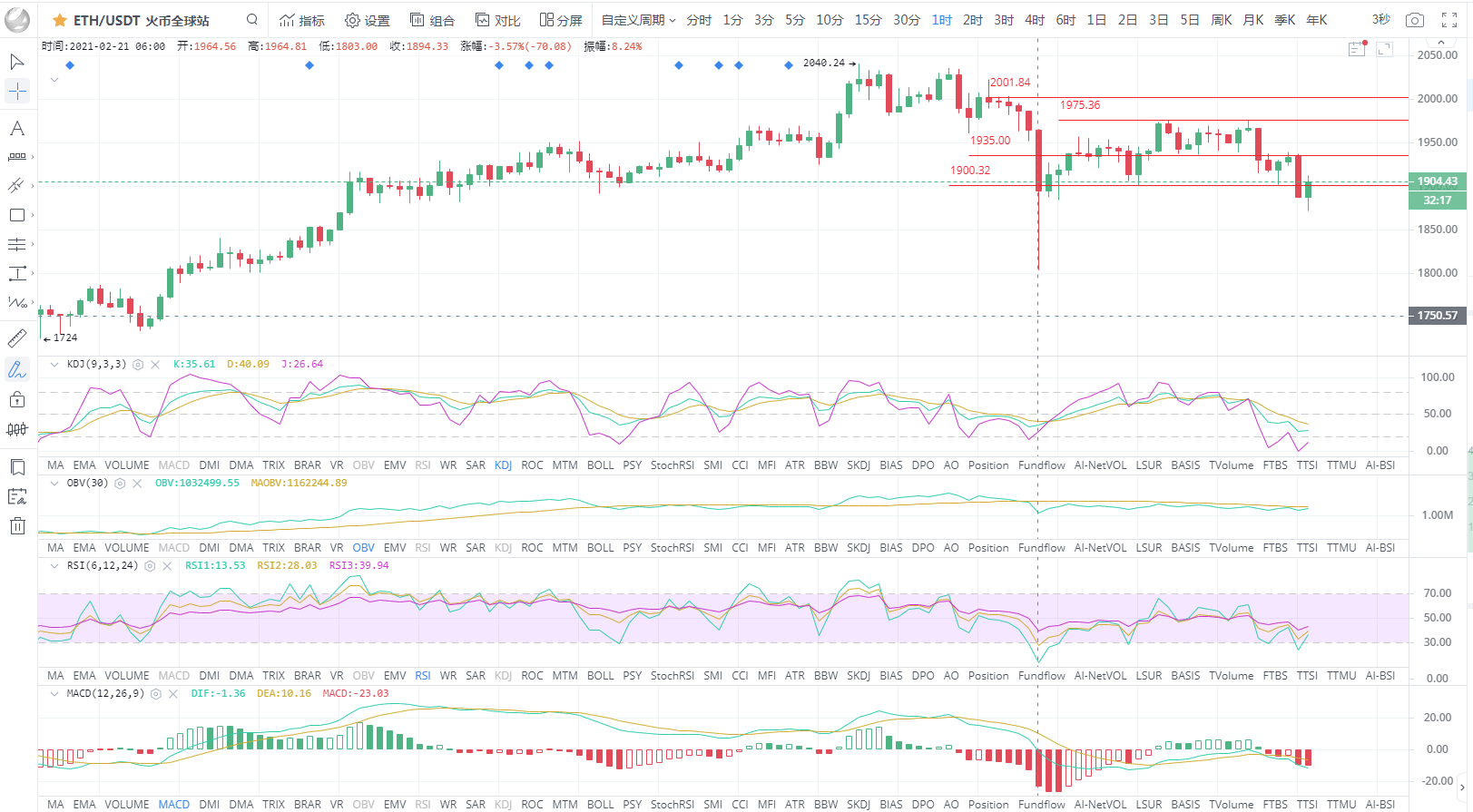The image size is (1473, 812).
Task: Open the news calendar icon with red dot
Action: 1358,49
